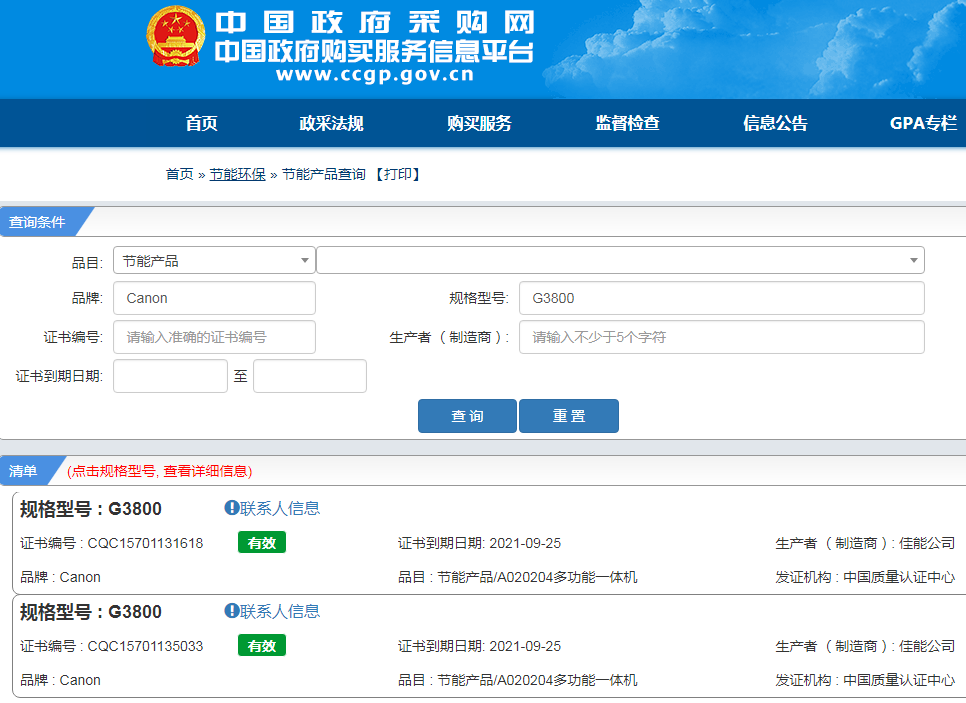Viewport: 966px width, 703px height.
Task: Click info icon beside first 联系人信息
Action: click(232, 508)
